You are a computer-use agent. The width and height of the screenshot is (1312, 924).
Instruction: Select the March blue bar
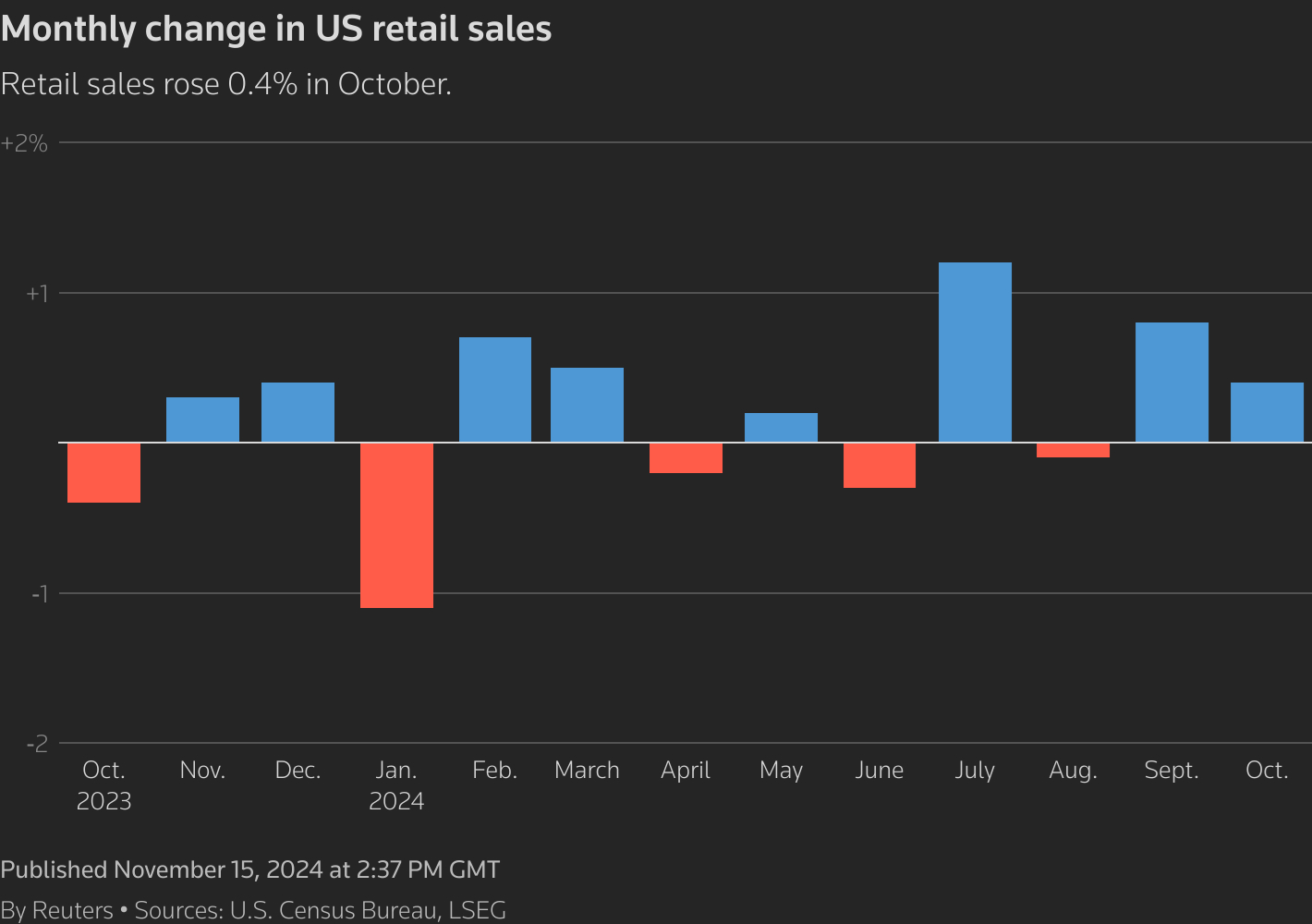[x=587, y=405]
